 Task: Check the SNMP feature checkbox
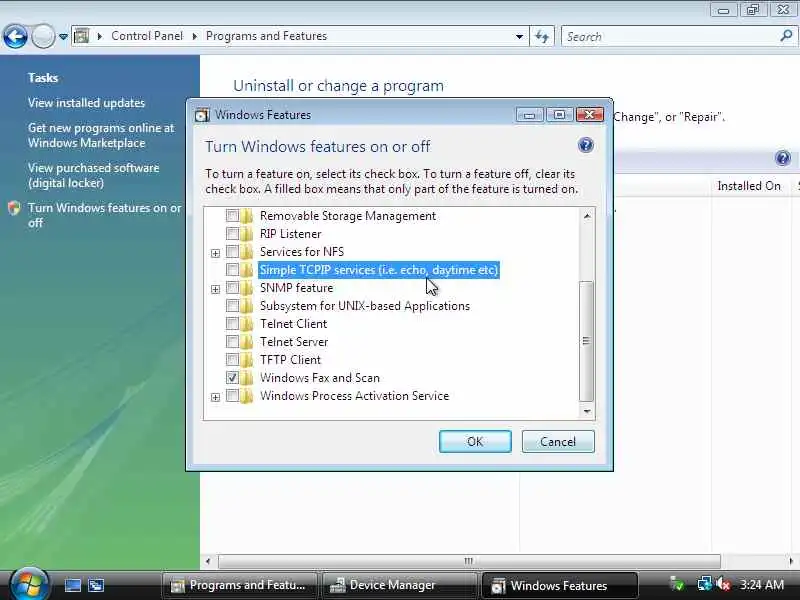[x=232, y=288]
